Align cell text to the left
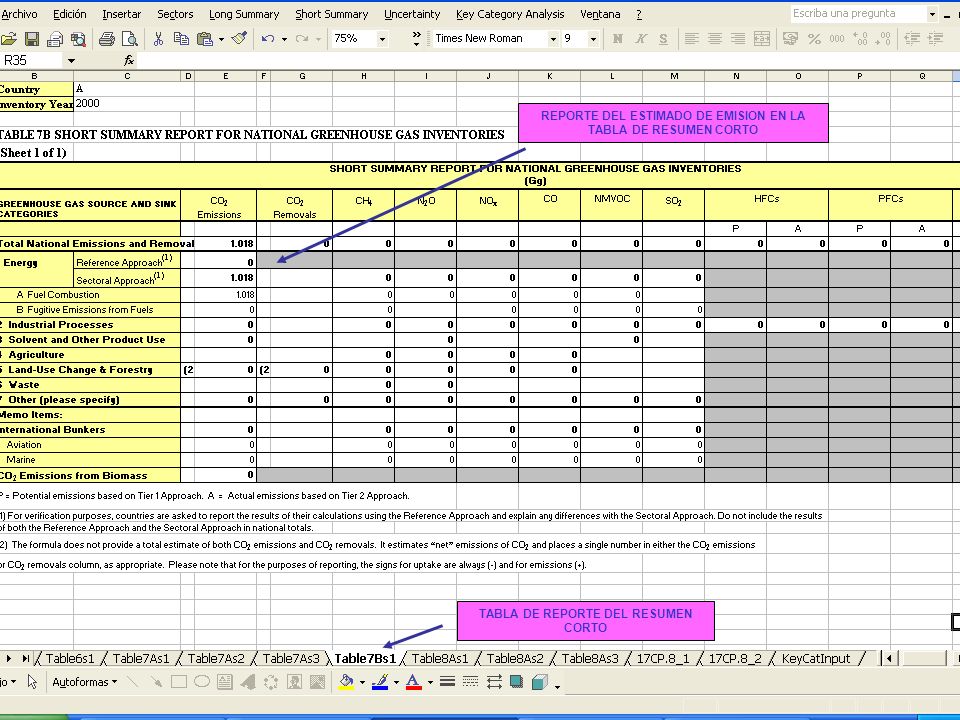 coord(692,39)
